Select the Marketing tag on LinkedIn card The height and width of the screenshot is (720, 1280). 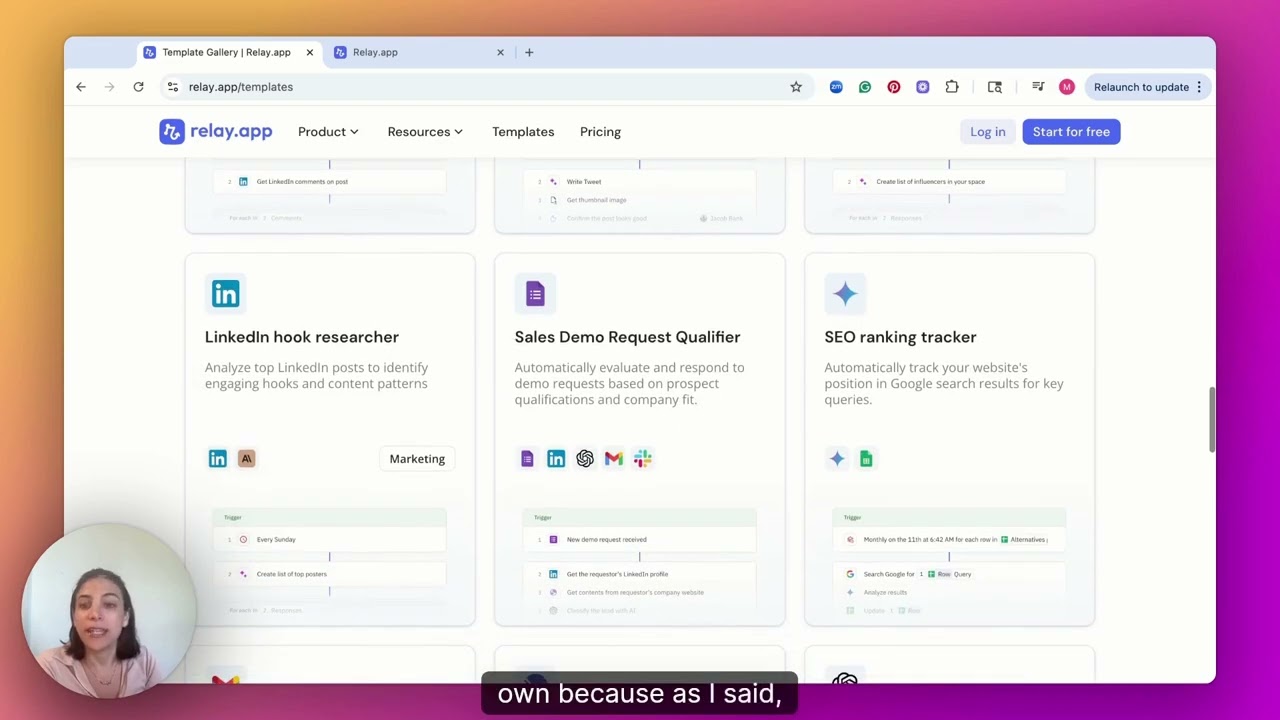pos(417,459)
